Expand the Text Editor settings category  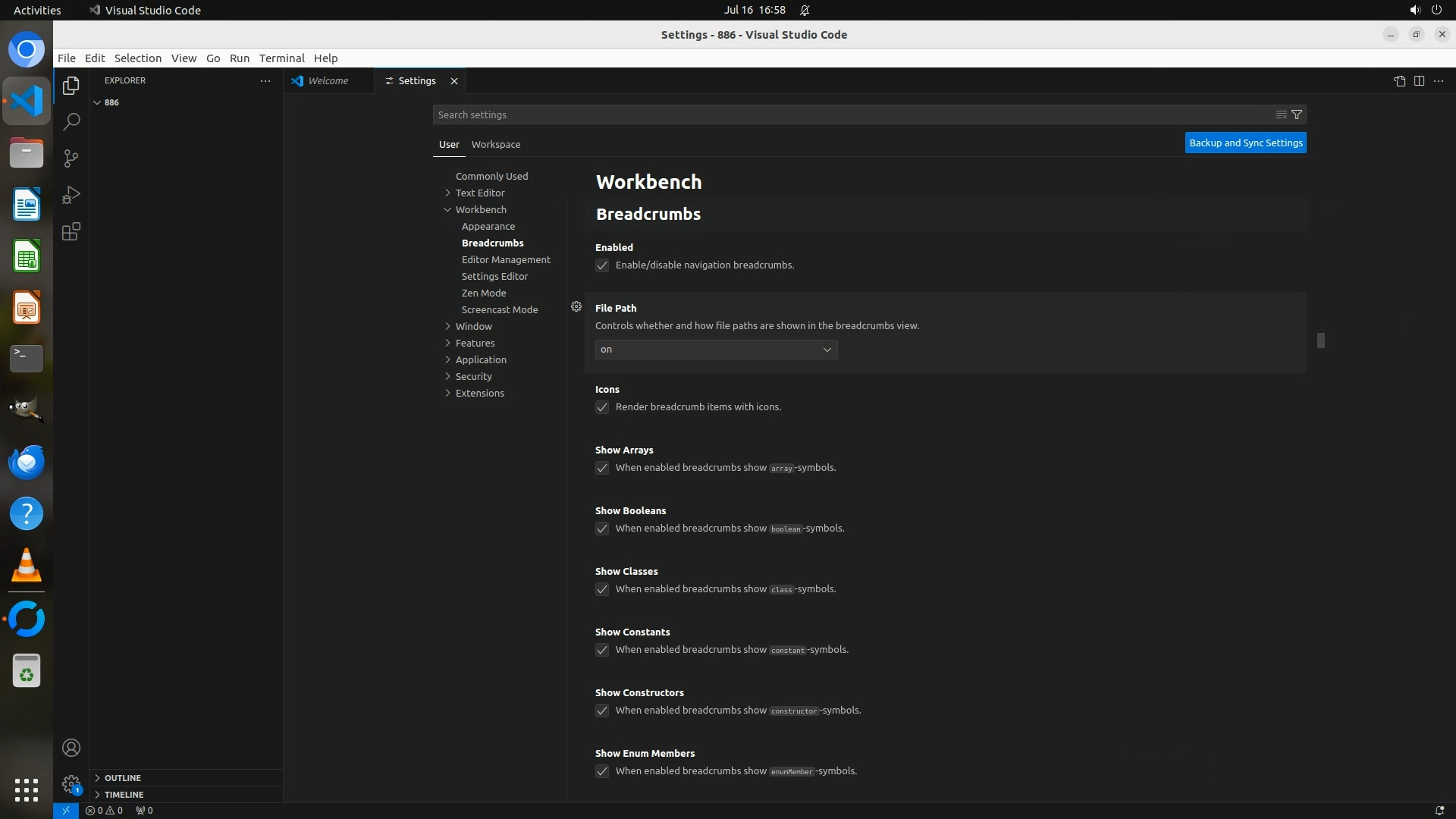[x=479, y=193]
